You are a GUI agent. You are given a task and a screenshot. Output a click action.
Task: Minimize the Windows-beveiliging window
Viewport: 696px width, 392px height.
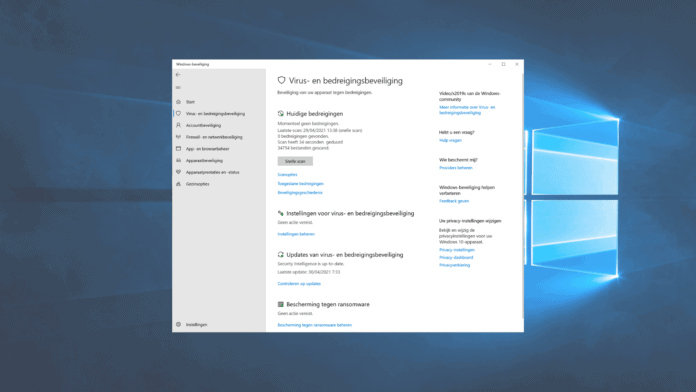(490, 64)
